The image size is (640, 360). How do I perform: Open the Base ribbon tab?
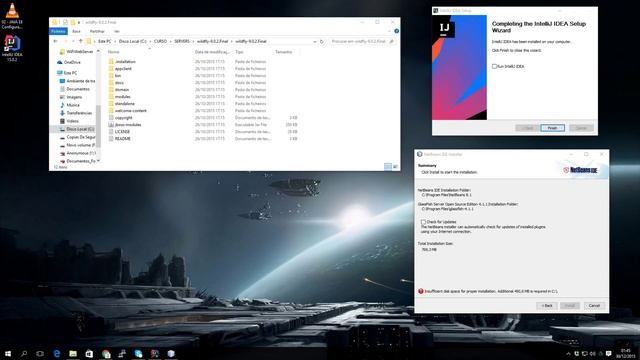point(76,31)
